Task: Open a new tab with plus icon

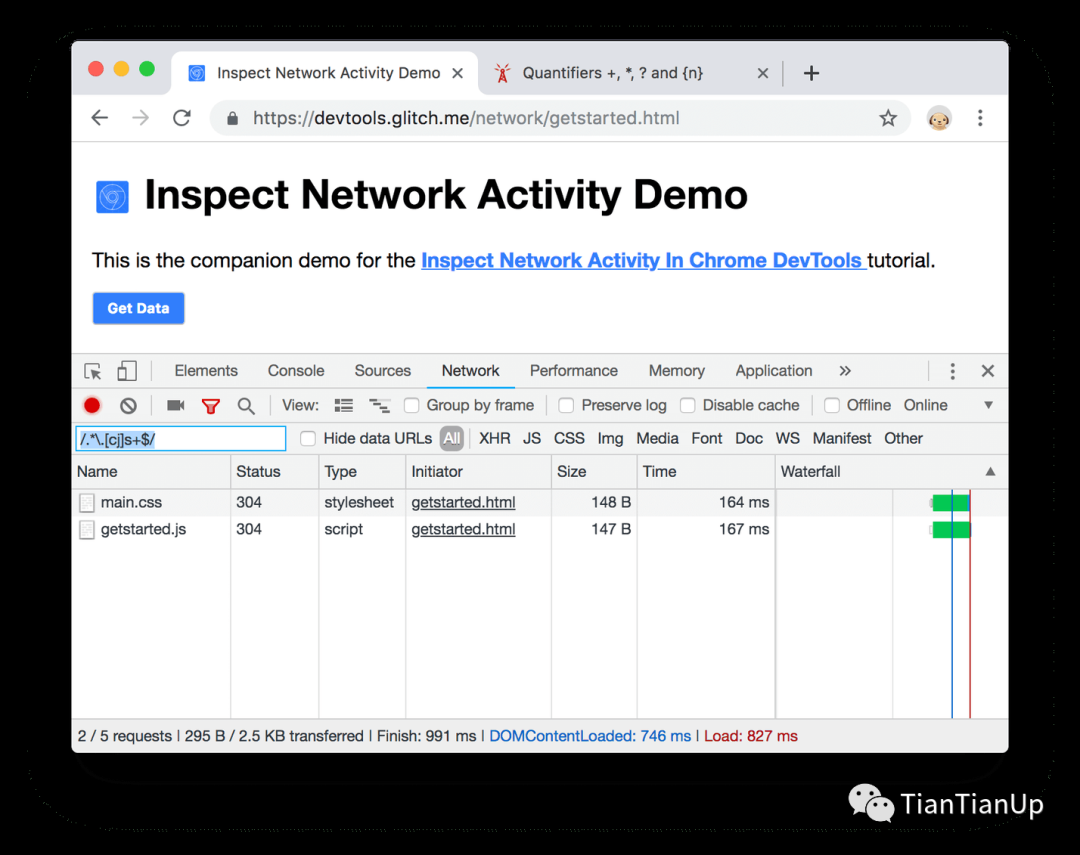Action: [x=811, y=73]
